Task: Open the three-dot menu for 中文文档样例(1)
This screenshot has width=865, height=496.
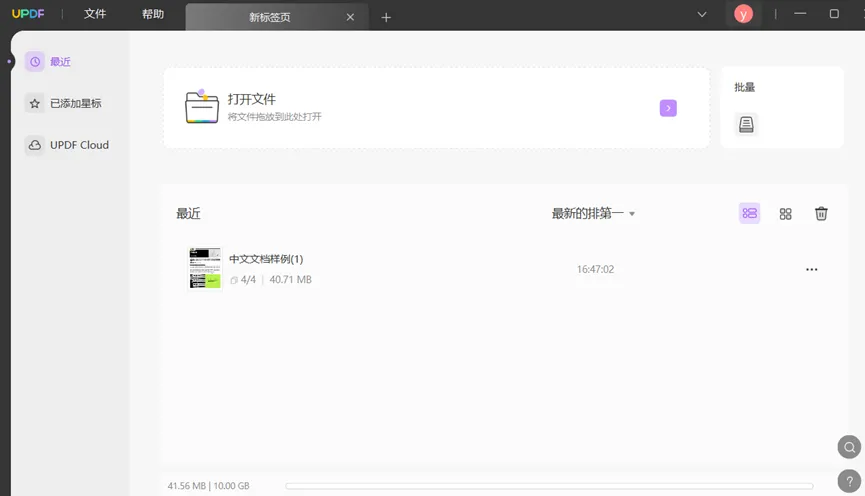Action: point(811,269)
